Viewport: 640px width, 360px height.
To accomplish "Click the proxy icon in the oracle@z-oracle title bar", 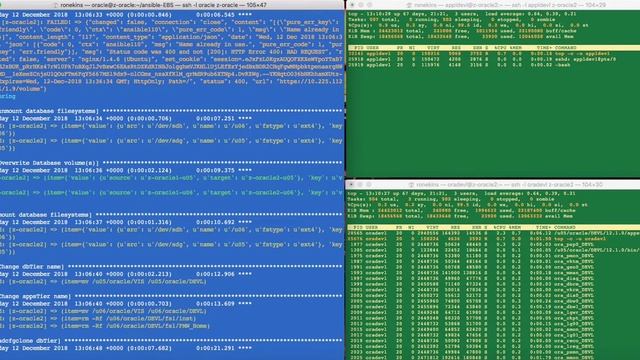I will pos(56,5).
